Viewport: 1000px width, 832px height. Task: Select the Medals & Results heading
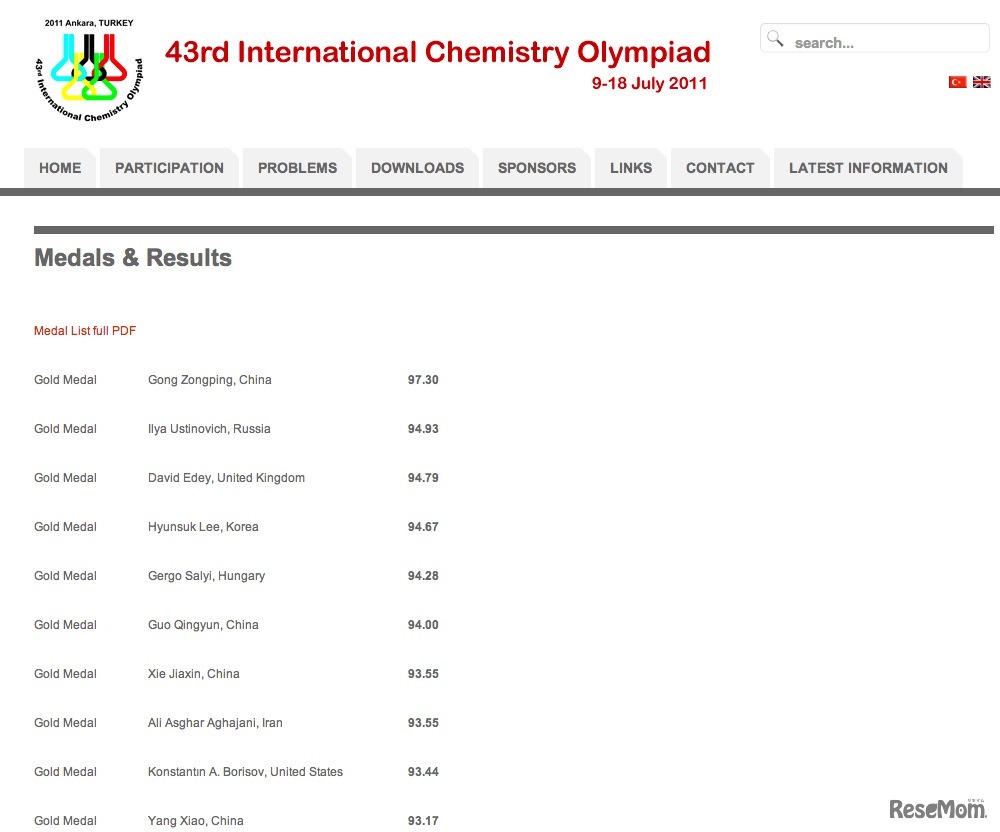(x=132, y=257)
